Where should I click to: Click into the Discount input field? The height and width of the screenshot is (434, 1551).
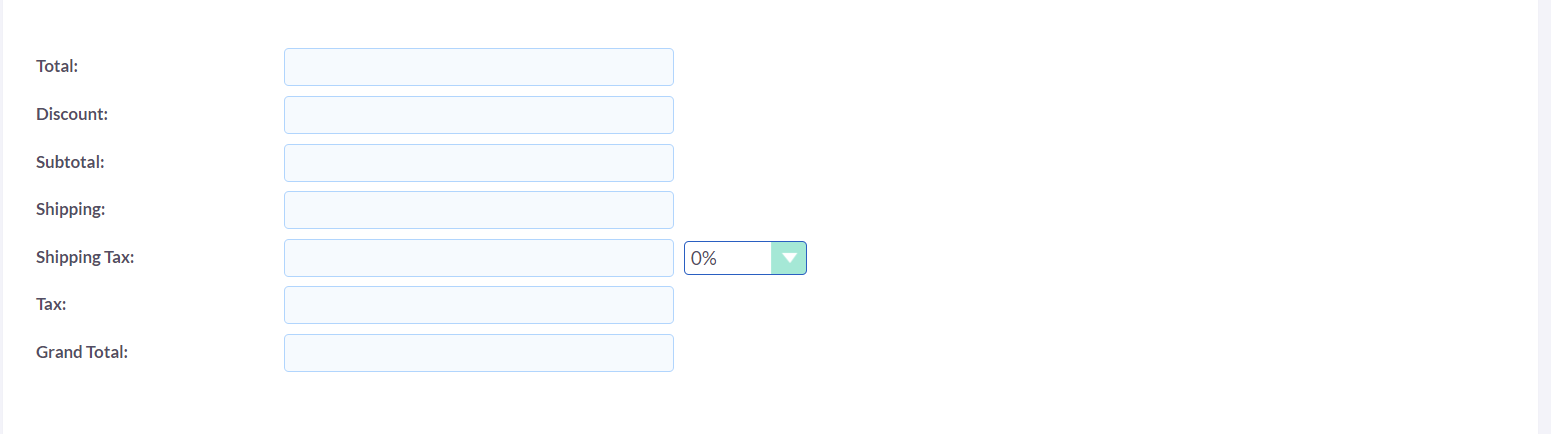click(x=478, y=115)
